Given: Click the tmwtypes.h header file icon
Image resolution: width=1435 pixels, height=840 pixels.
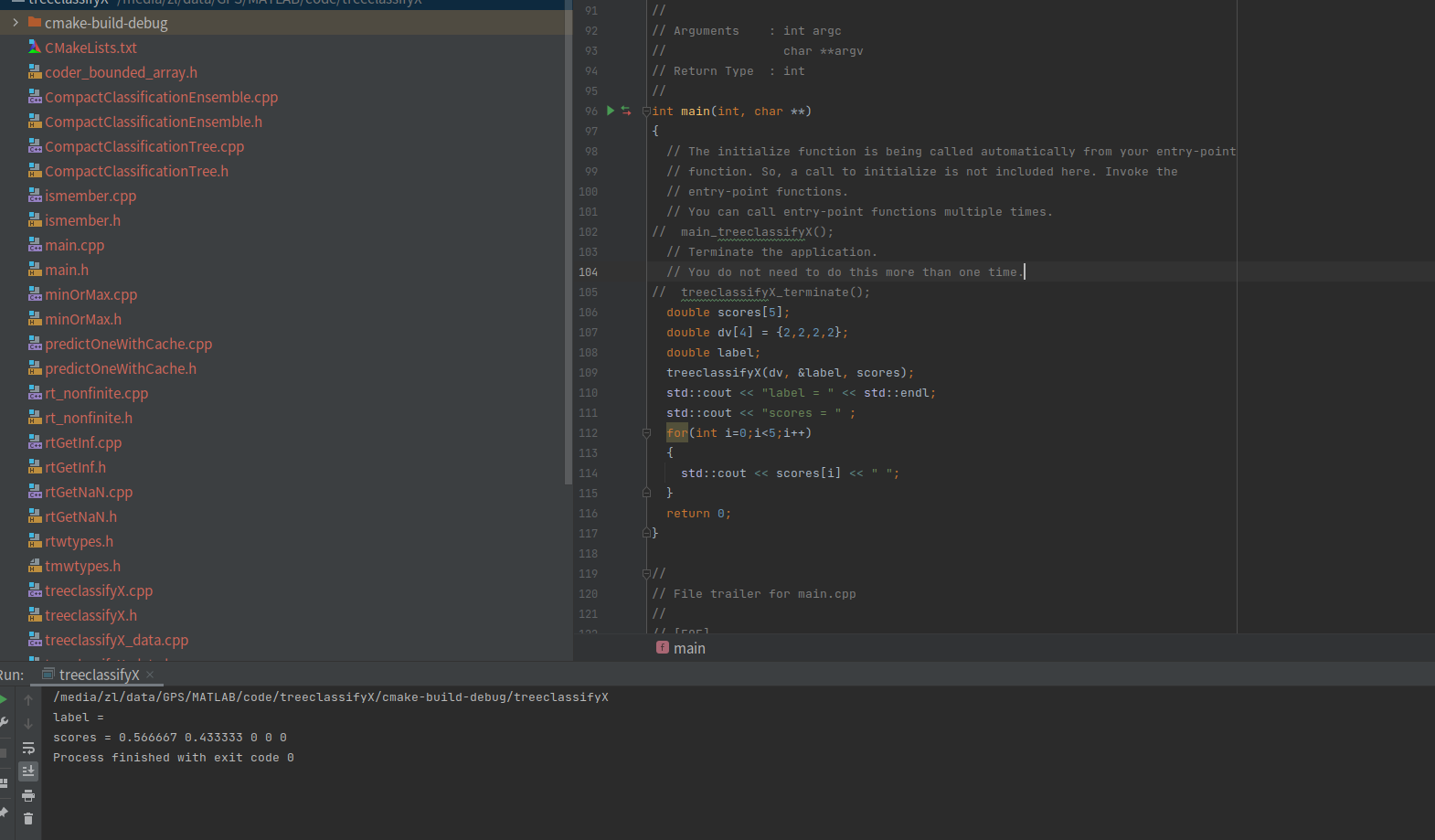Looking at the screenshot, I should click(35, 566).
